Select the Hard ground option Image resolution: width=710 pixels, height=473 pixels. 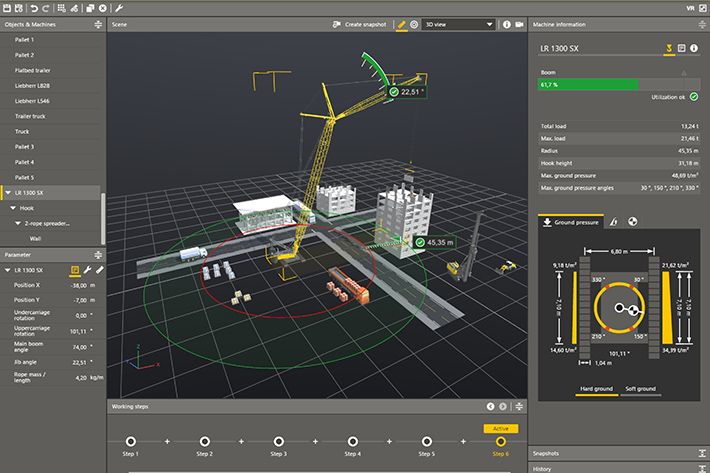[x=596, y=387]
